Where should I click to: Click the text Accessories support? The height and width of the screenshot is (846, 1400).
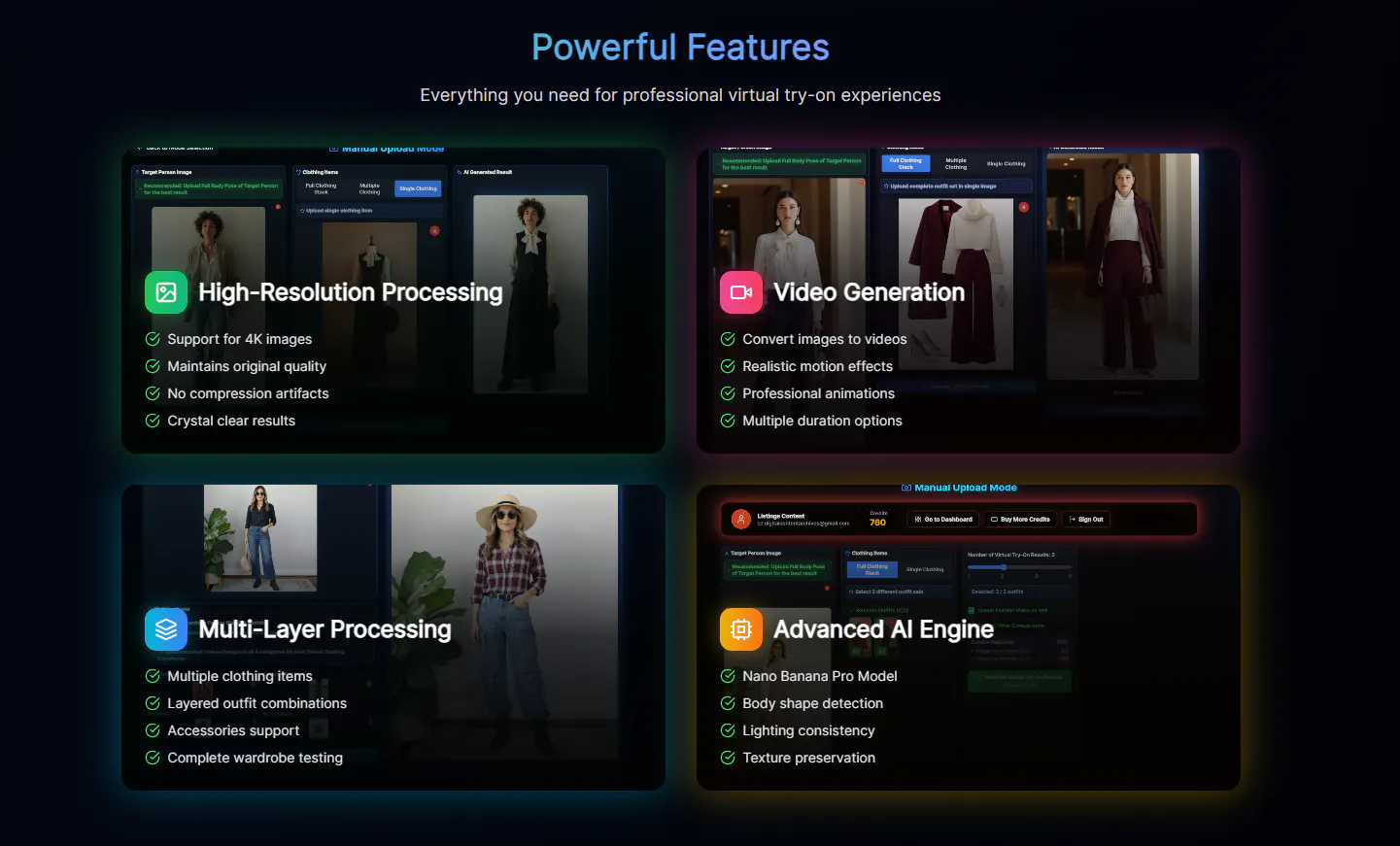(x=233, y=730)
